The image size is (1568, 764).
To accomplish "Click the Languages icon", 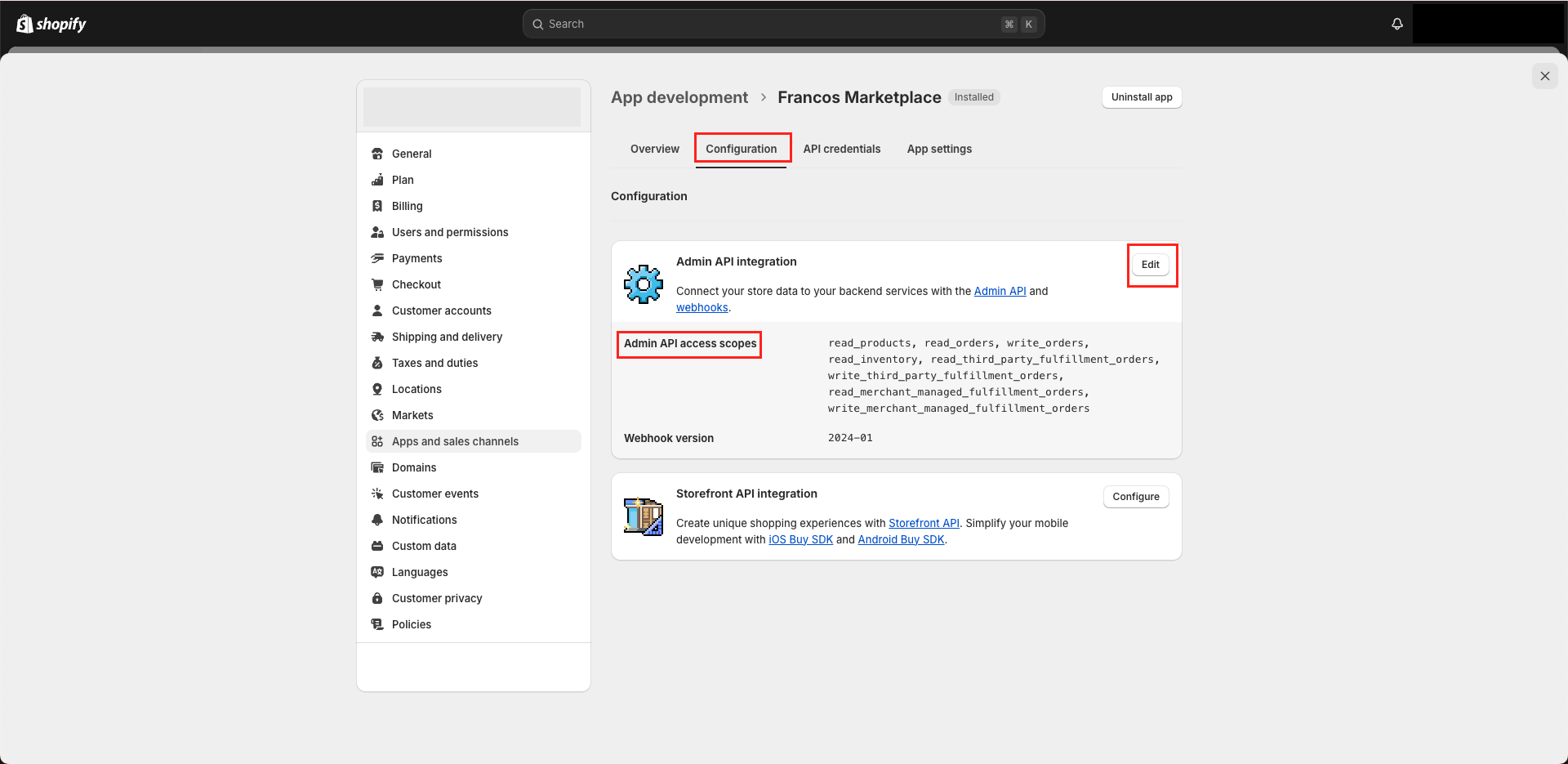I will pos(377,572).
